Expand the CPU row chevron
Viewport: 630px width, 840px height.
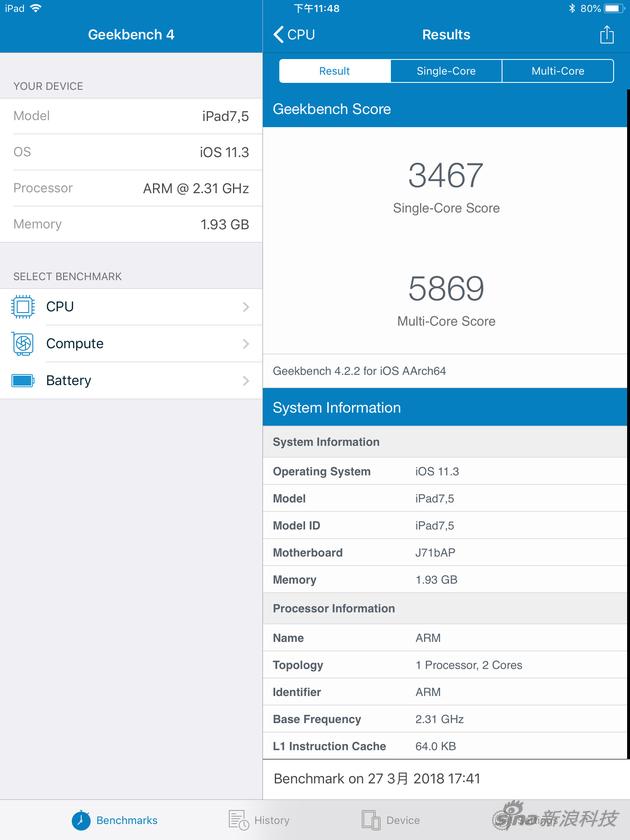(x=246, y=307)
